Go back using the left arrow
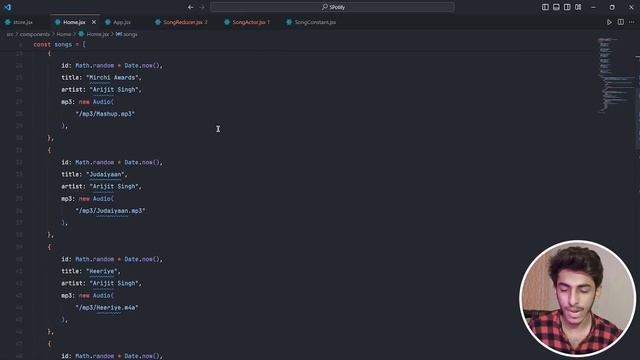This screenshot has width=640, height=360. click(x=191, y=7)
